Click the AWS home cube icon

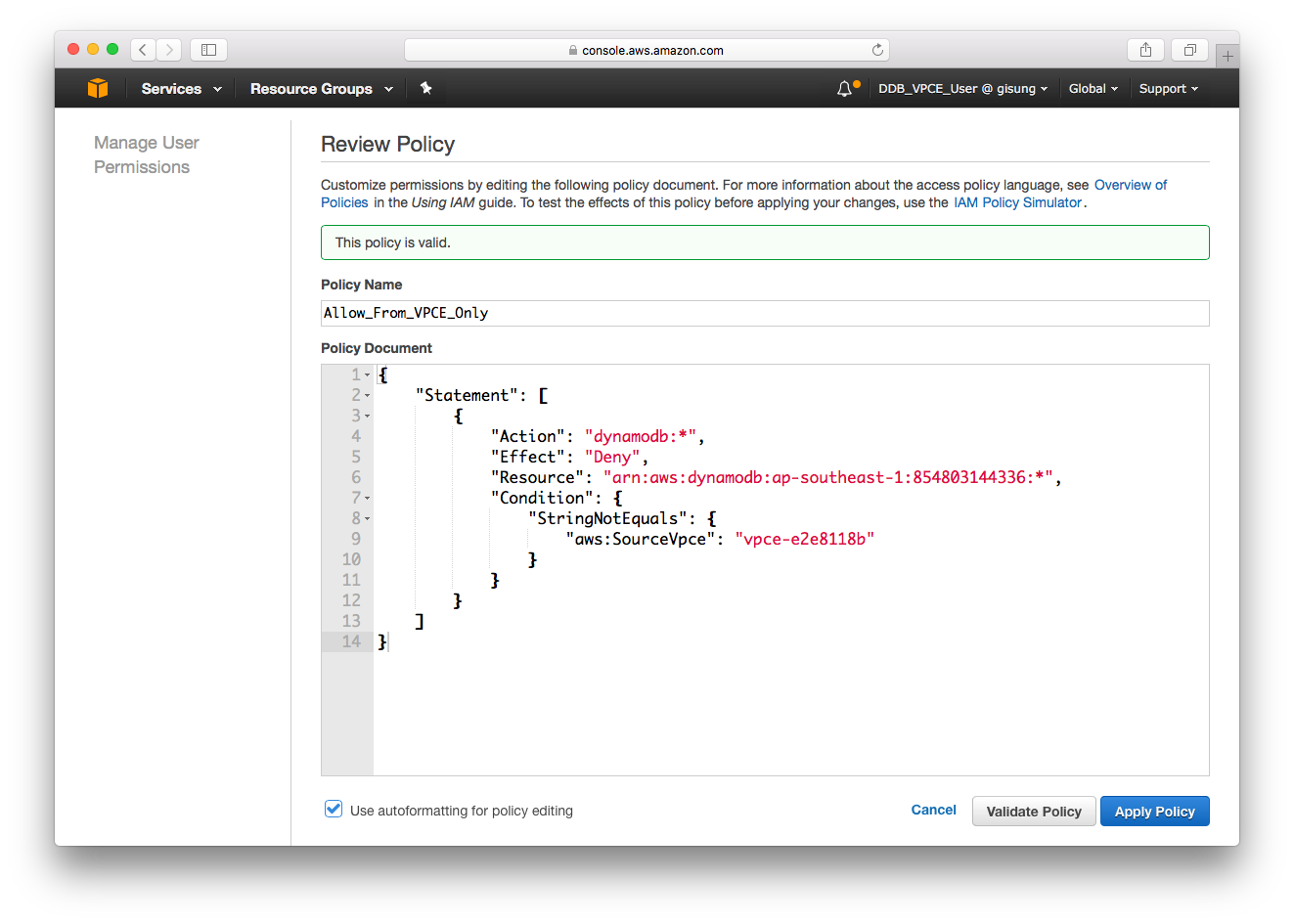tap(97, 88)
